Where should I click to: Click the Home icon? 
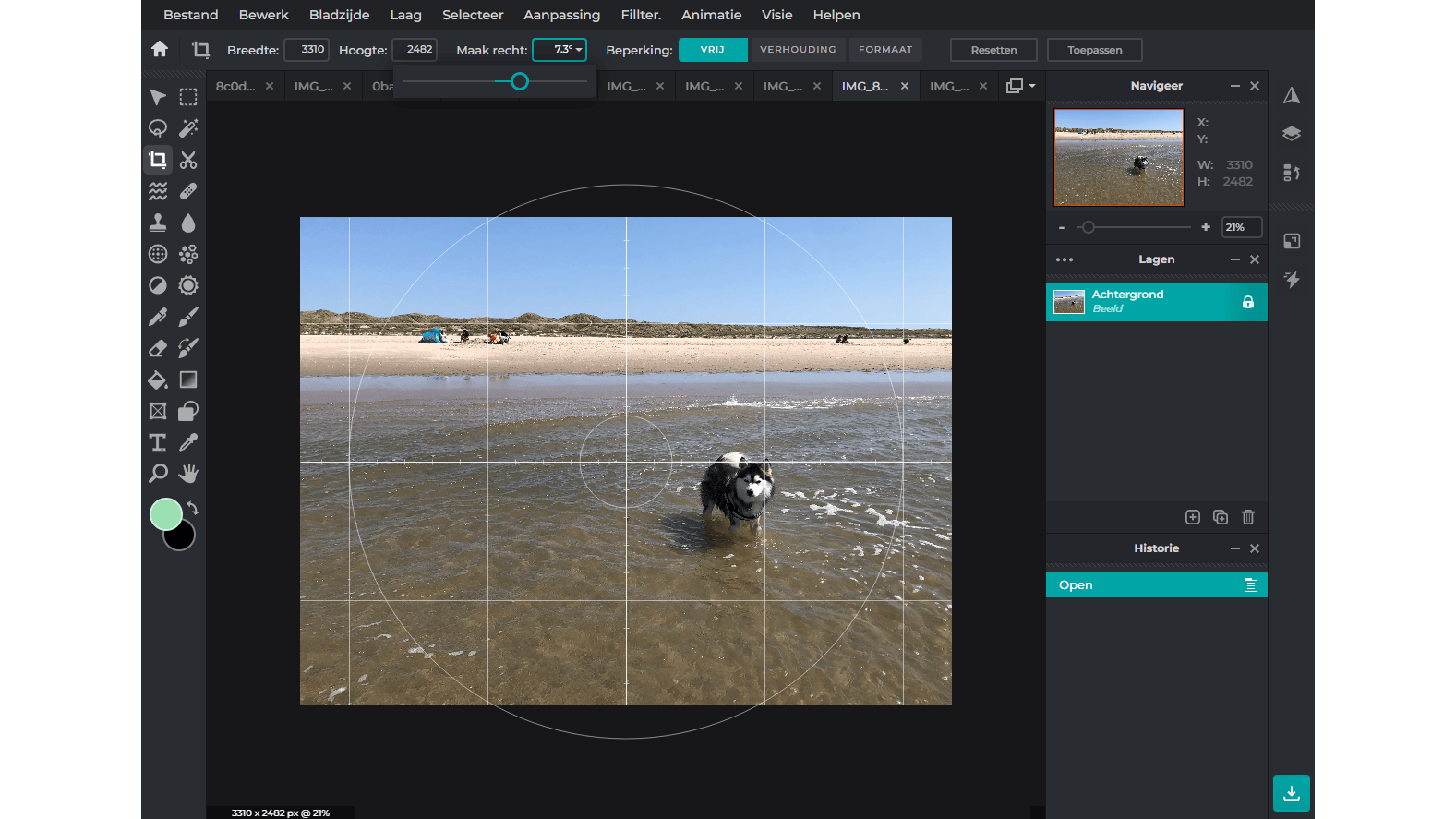click(x=160, y=50)
